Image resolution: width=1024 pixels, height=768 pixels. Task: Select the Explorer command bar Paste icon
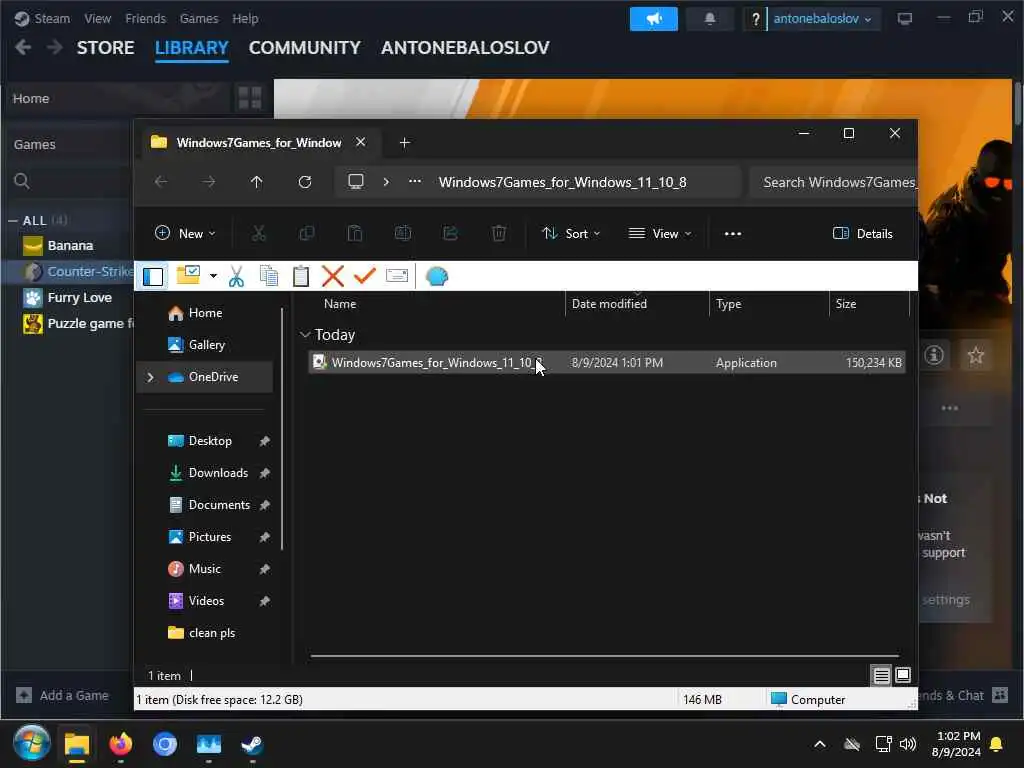355,234
